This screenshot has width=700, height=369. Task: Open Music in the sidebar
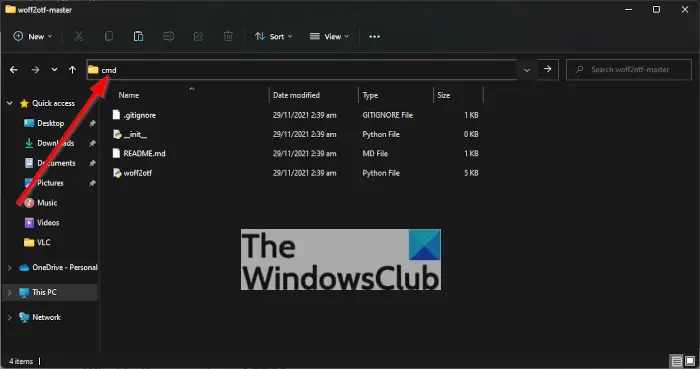coord(41,203)
